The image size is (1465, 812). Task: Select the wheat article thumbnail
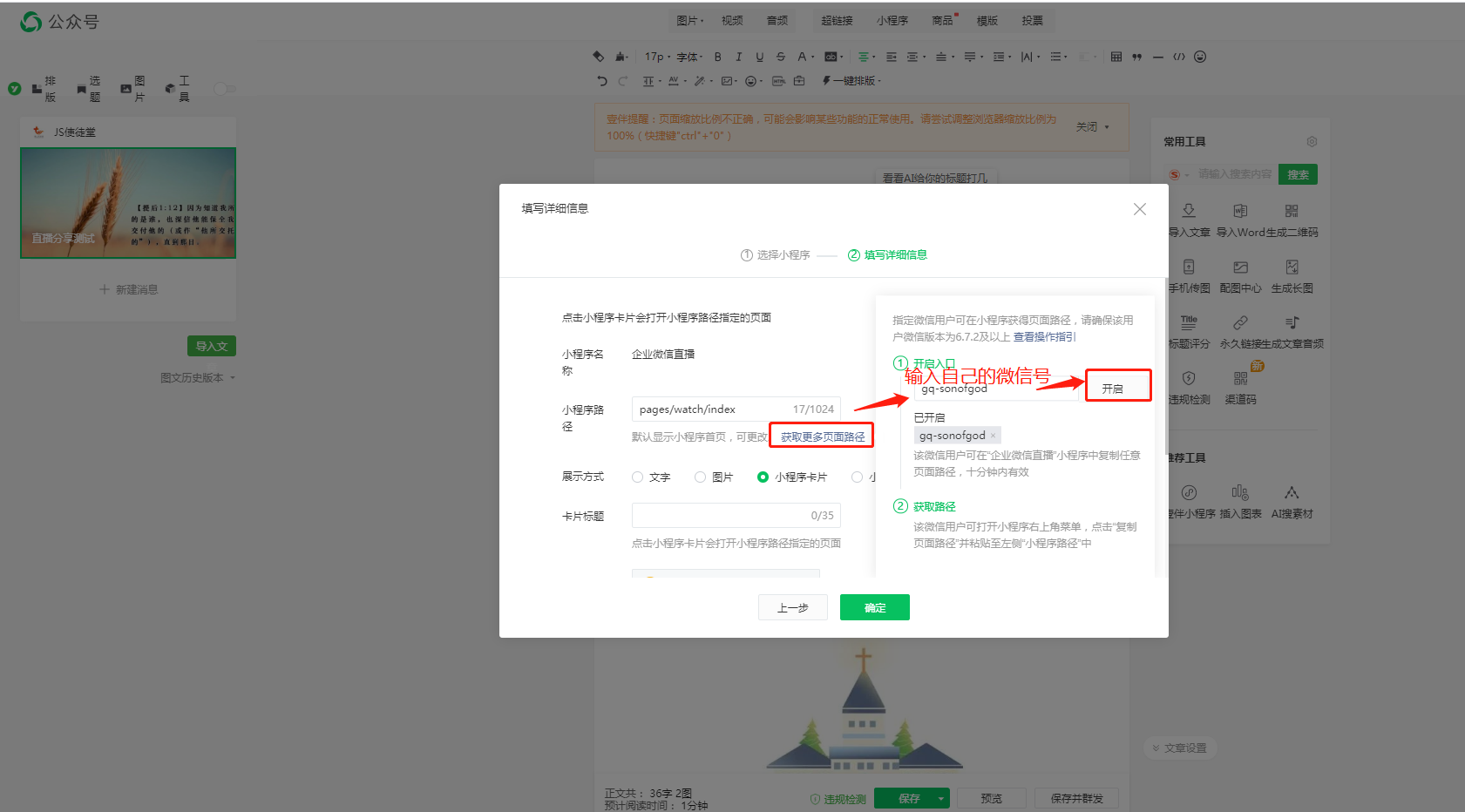(x=128, y=203)
